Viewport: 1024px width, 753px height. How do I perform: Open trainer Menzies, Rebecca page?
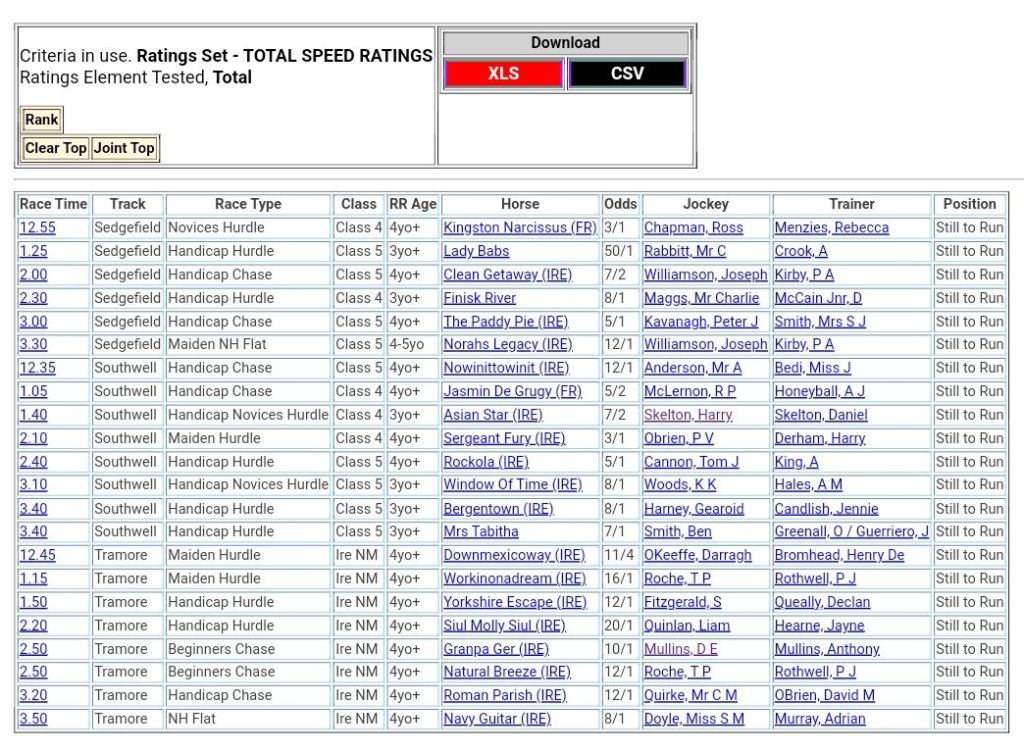click(x=831, y=228)
